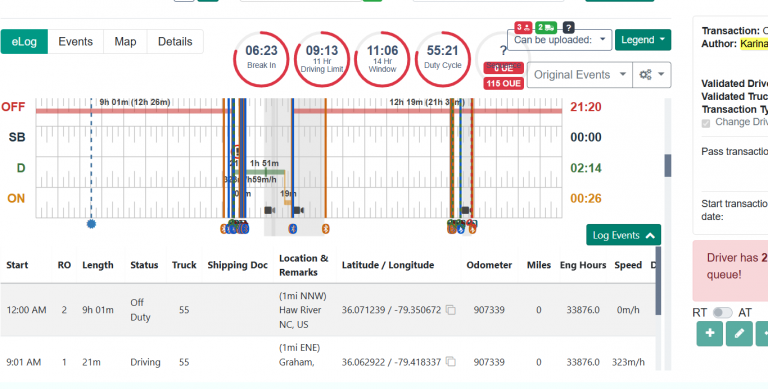Click the timeline vertical scrollbar handle
The height and width of the screenshot is (389, 768).
click(668, 166)
